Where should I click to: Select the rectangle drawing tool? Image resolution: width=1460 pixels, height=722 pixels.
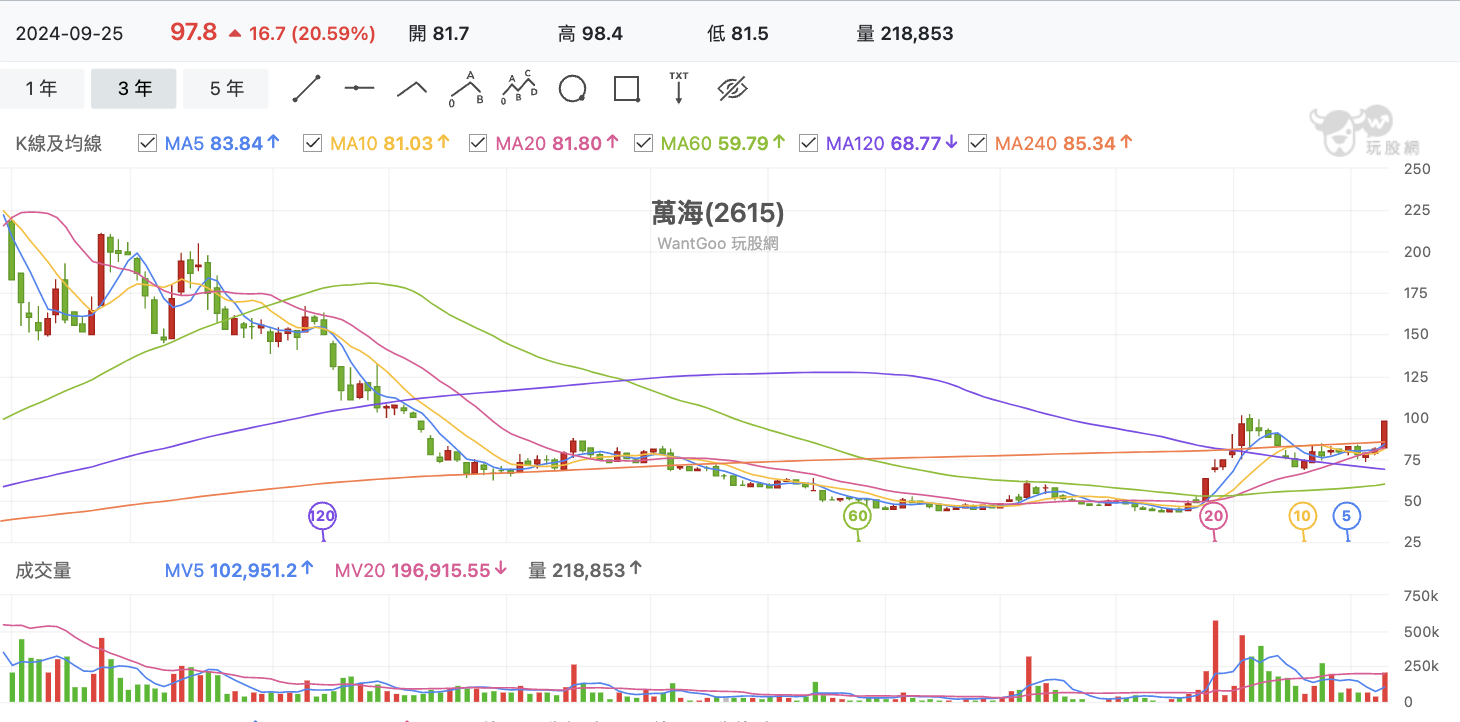pos(626,89)
